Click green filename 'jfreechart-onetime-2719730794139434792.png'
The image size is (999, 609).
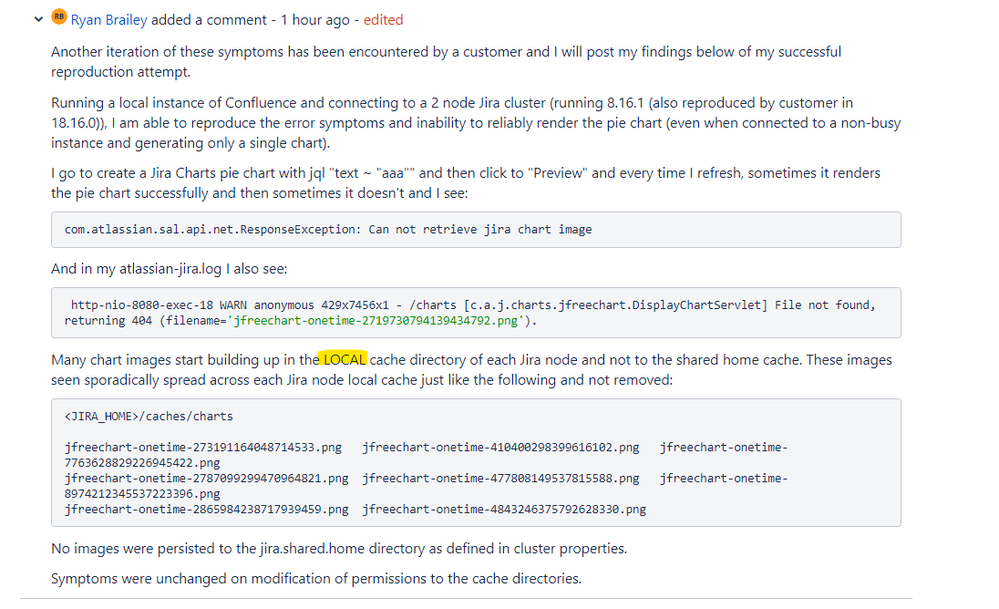click(378, 320)
